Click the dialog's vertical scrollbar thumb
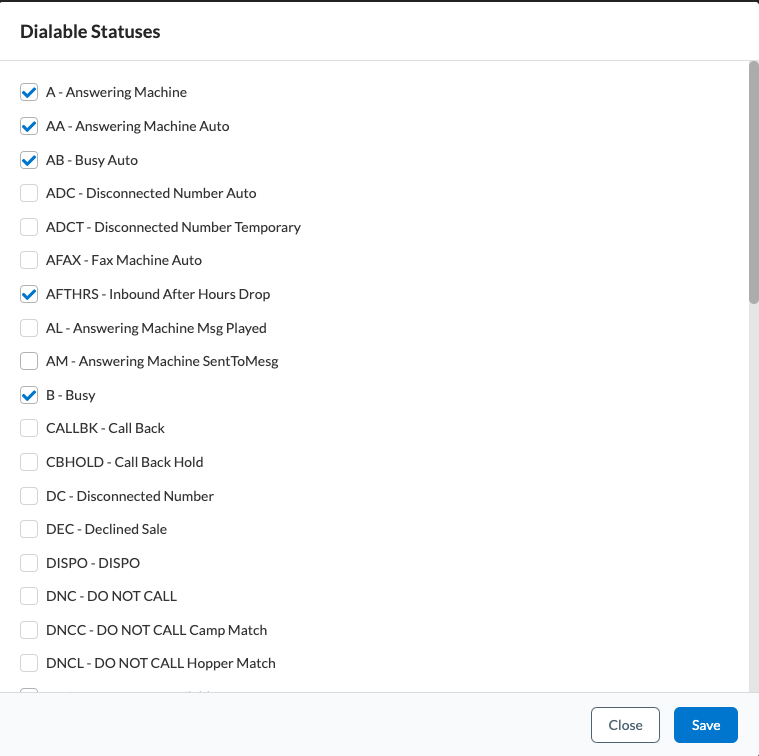This screenshot has height=756, width=759. tap(754, 182)
